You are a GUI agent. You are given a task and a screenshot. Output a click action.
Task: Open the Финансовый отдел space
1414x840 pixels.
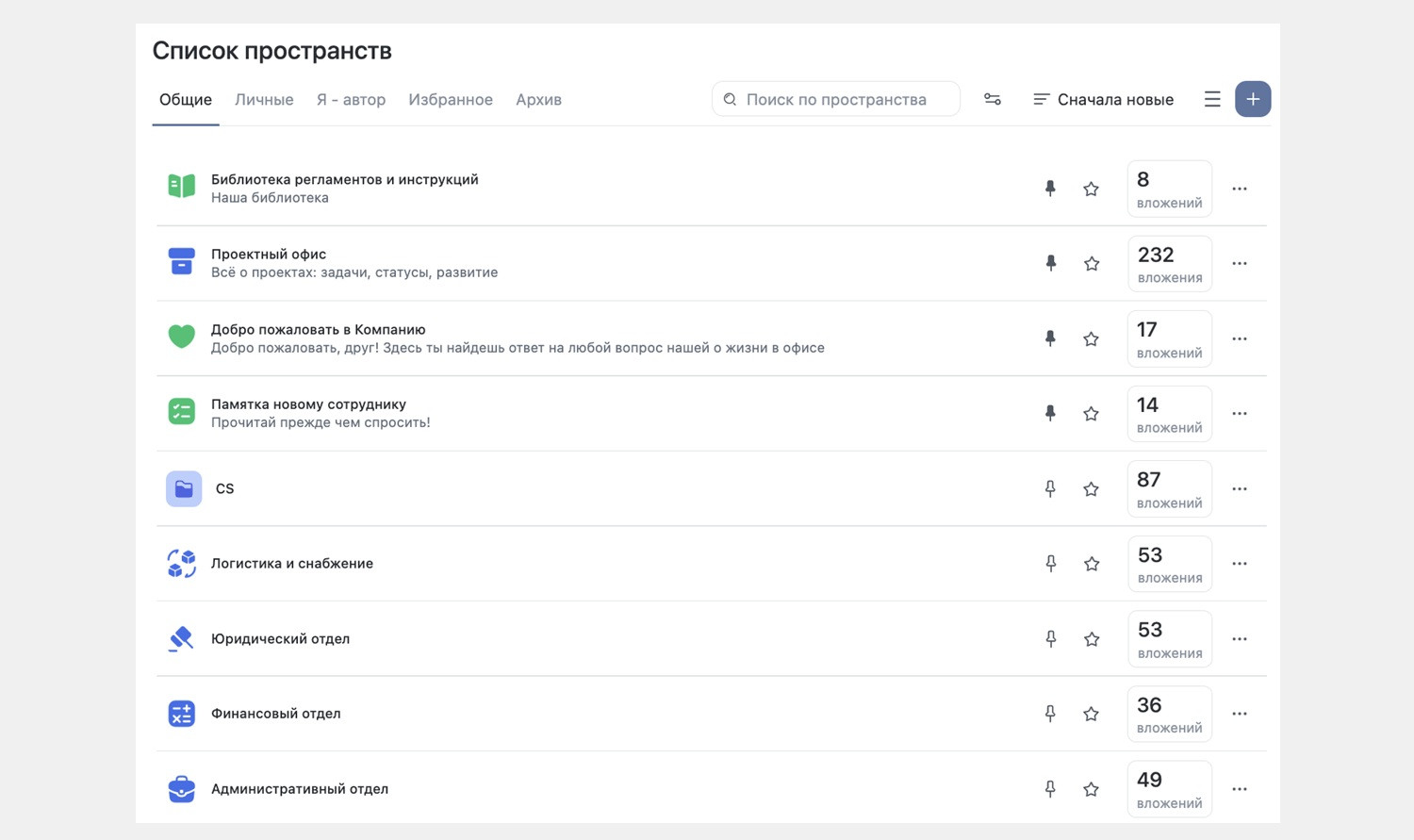click(276, 714)
